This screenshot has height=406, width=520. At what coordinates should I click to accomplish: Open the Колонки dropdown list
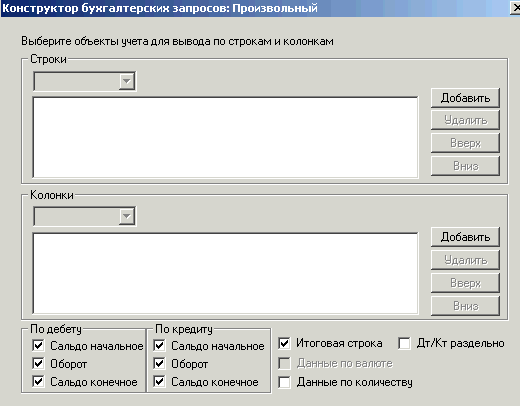[x=127, y=216]
